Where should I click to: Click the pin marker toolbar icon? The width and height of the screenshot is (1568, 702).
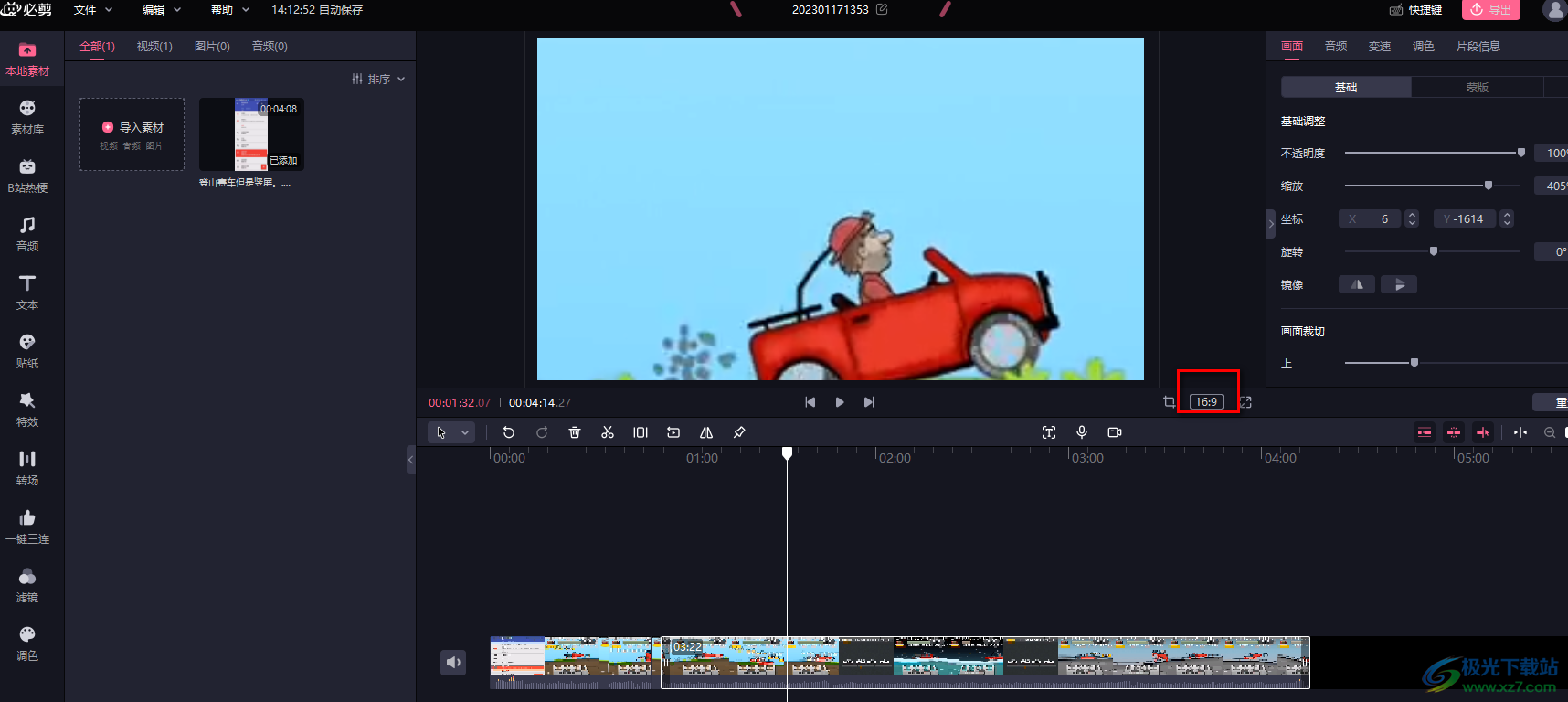(x=739, y=432)
